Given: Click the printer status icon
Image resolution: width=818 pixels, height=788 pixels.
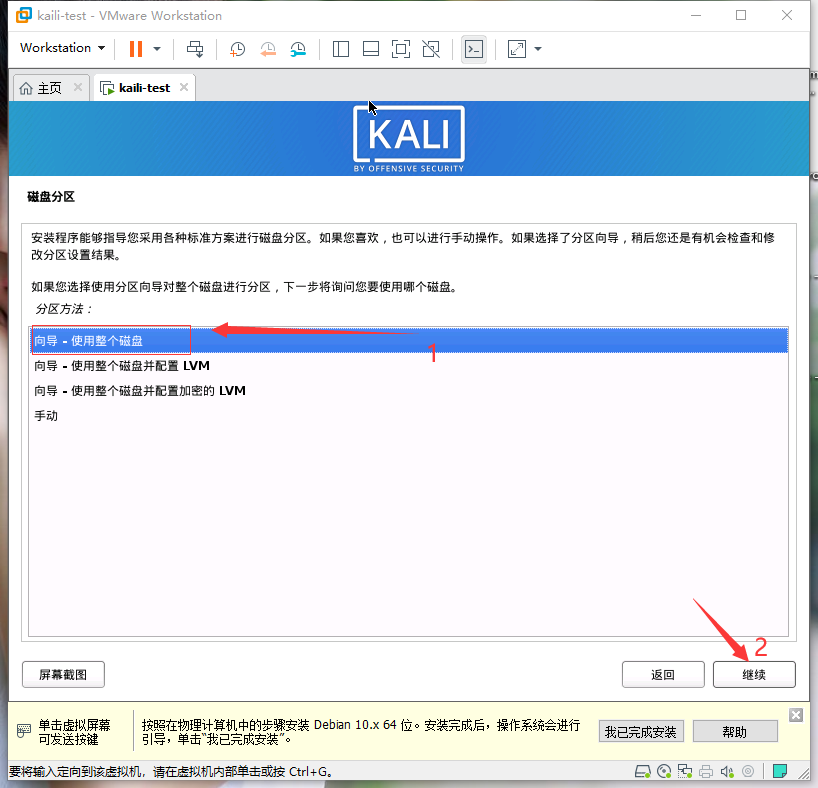Looking at the screenshot, I should (x=706, y=771).
